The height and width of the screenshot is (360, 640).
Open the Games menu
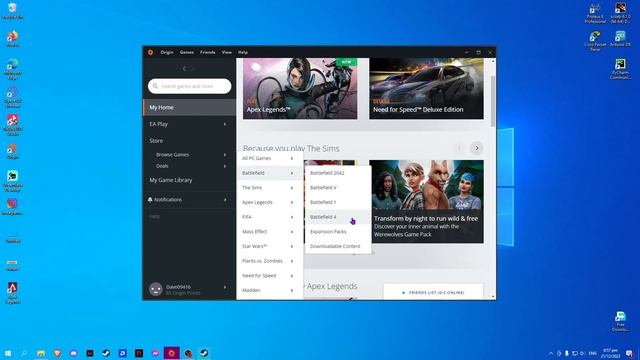pyautogui.click(x=187, y=52)
